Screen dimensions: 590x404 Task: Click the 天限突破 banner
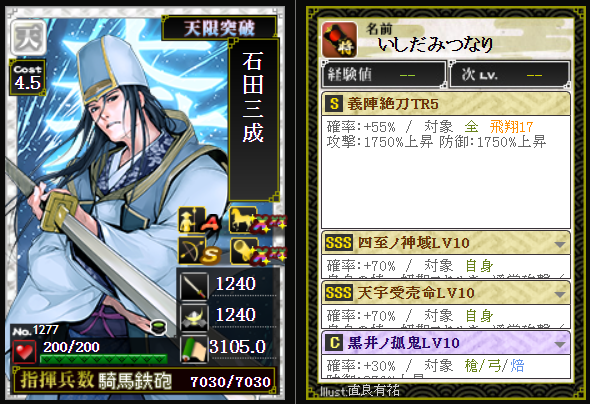[219, 28]
